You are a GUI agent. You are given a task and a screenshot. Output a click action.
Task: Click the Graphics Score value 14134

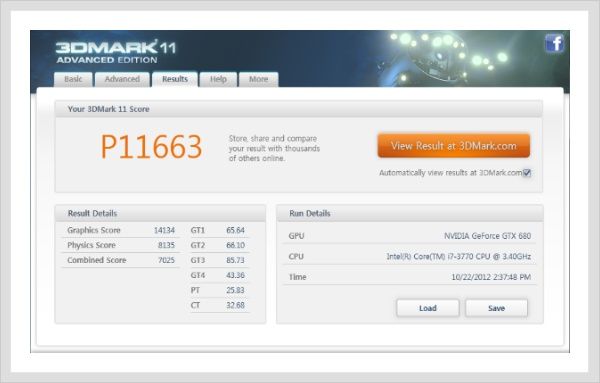pos(164,230)
